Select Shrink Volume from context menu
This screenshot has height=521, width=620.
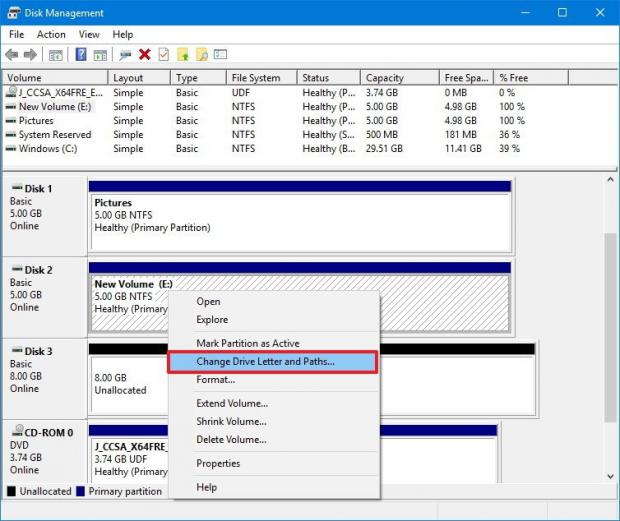(231, 421)
